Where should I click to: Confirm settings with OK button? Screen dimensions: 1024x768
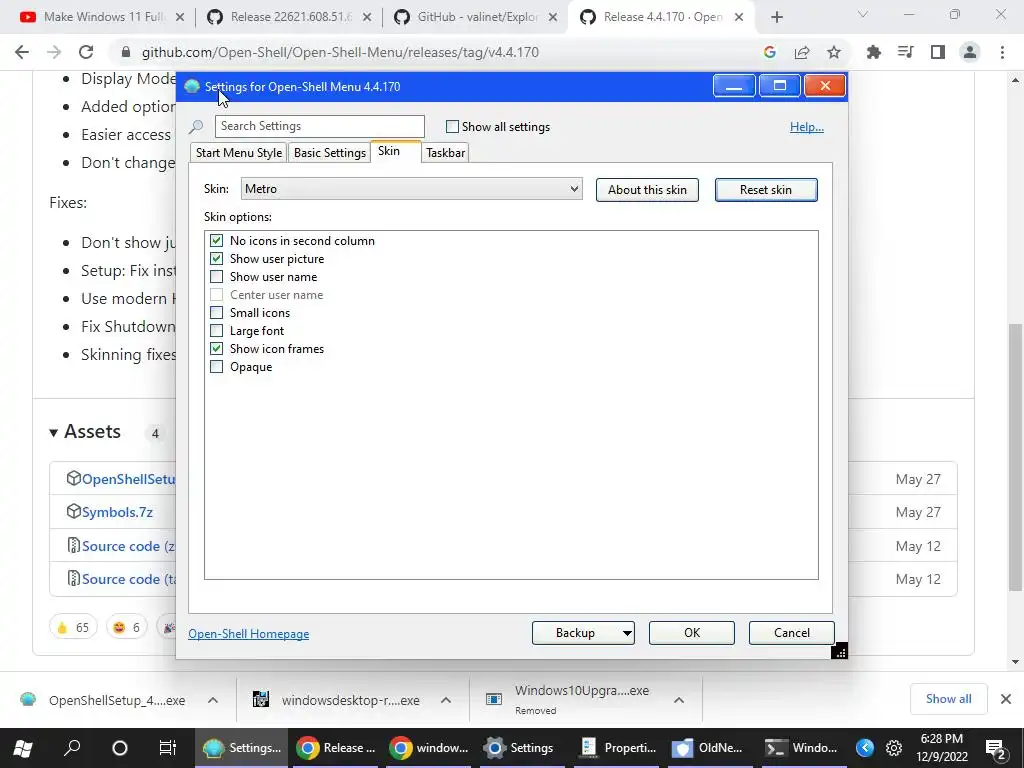coord(692,633)
